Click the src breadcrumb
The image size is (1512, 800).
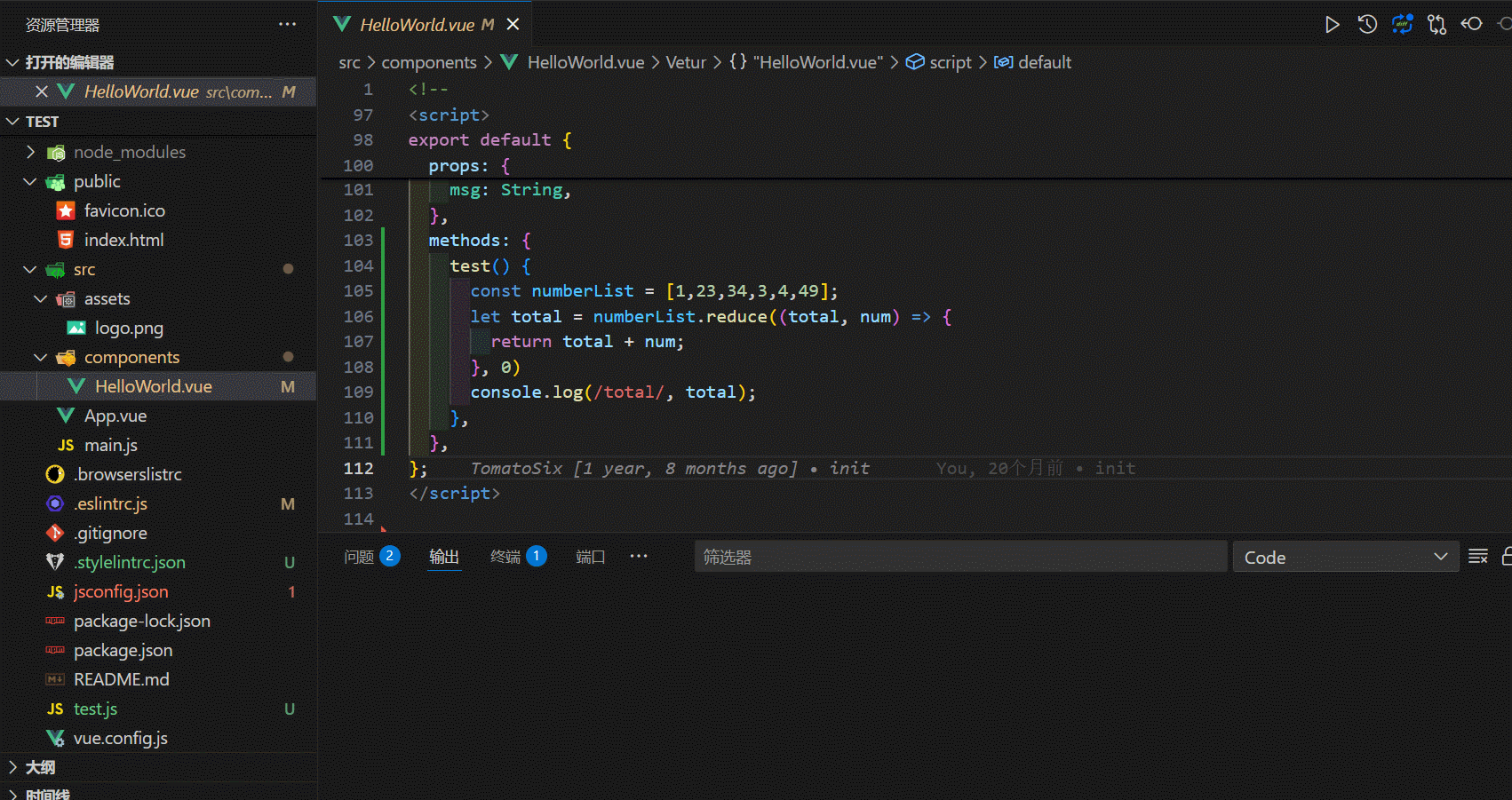(x=349, y=62)
